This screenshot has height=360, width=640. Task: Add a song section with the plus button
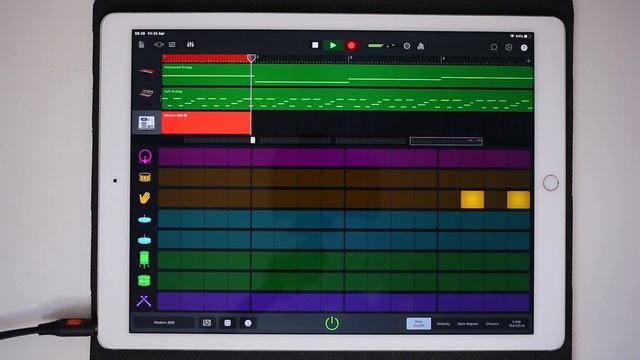(528, 61)
